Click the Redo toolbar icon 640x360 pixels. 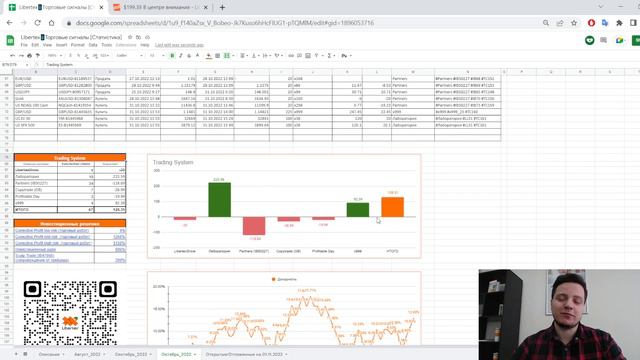coord(21,56)
